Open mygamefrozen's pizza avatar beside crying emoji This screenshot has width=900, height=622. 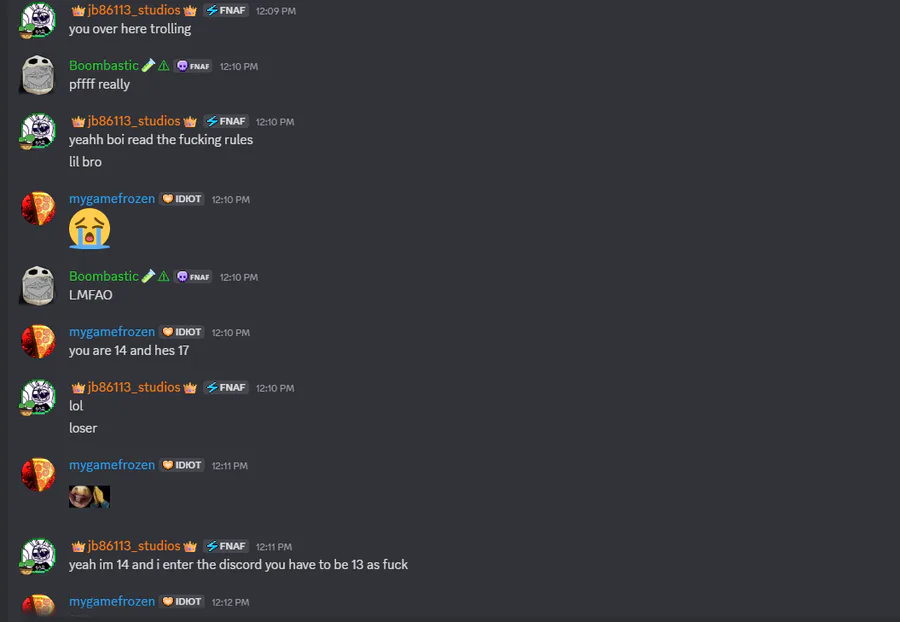click(x=38, y=208)
